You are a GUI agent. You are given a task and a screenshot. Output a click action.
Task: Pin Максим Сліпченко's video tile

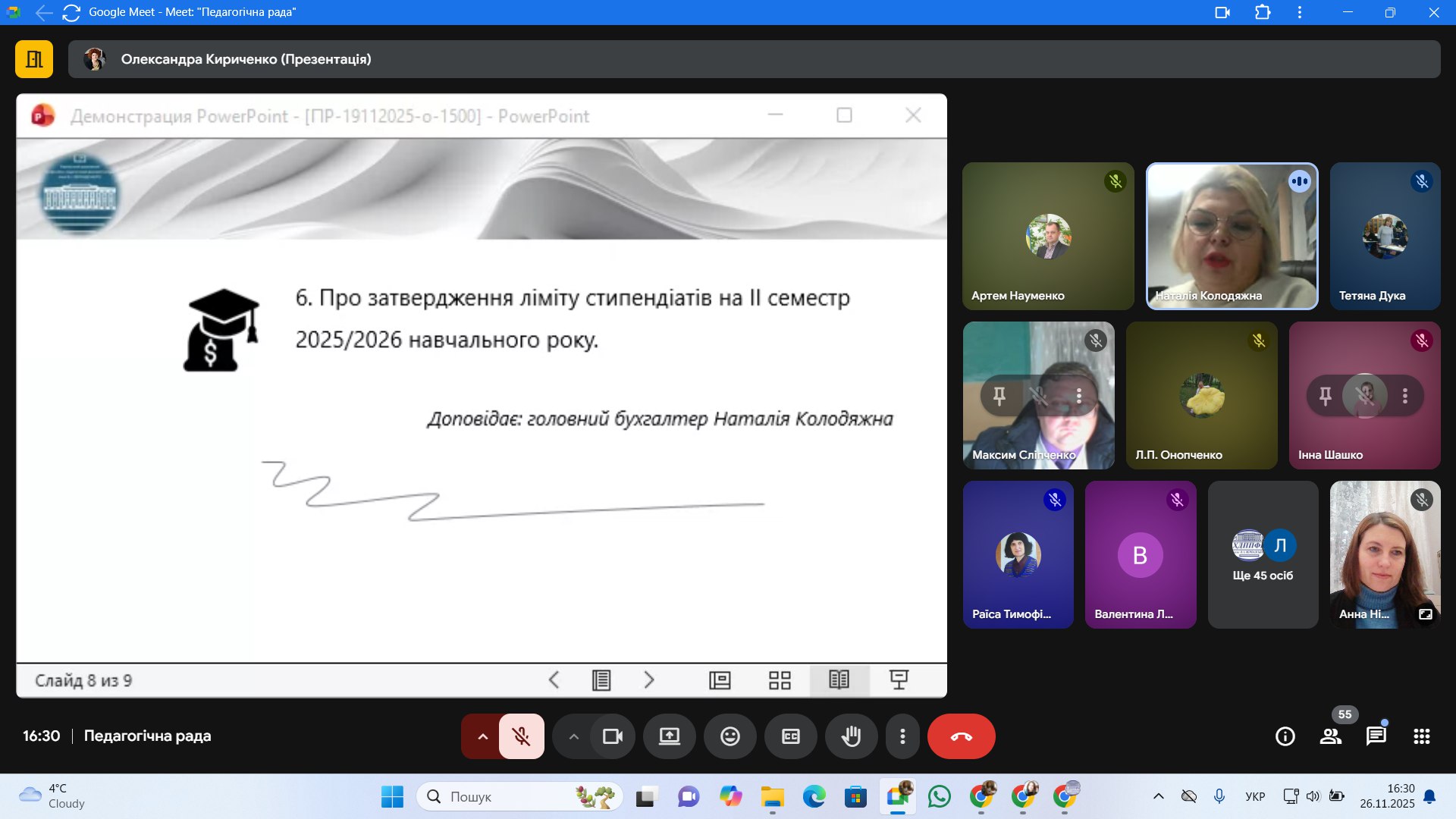click(x=999, y=395)
